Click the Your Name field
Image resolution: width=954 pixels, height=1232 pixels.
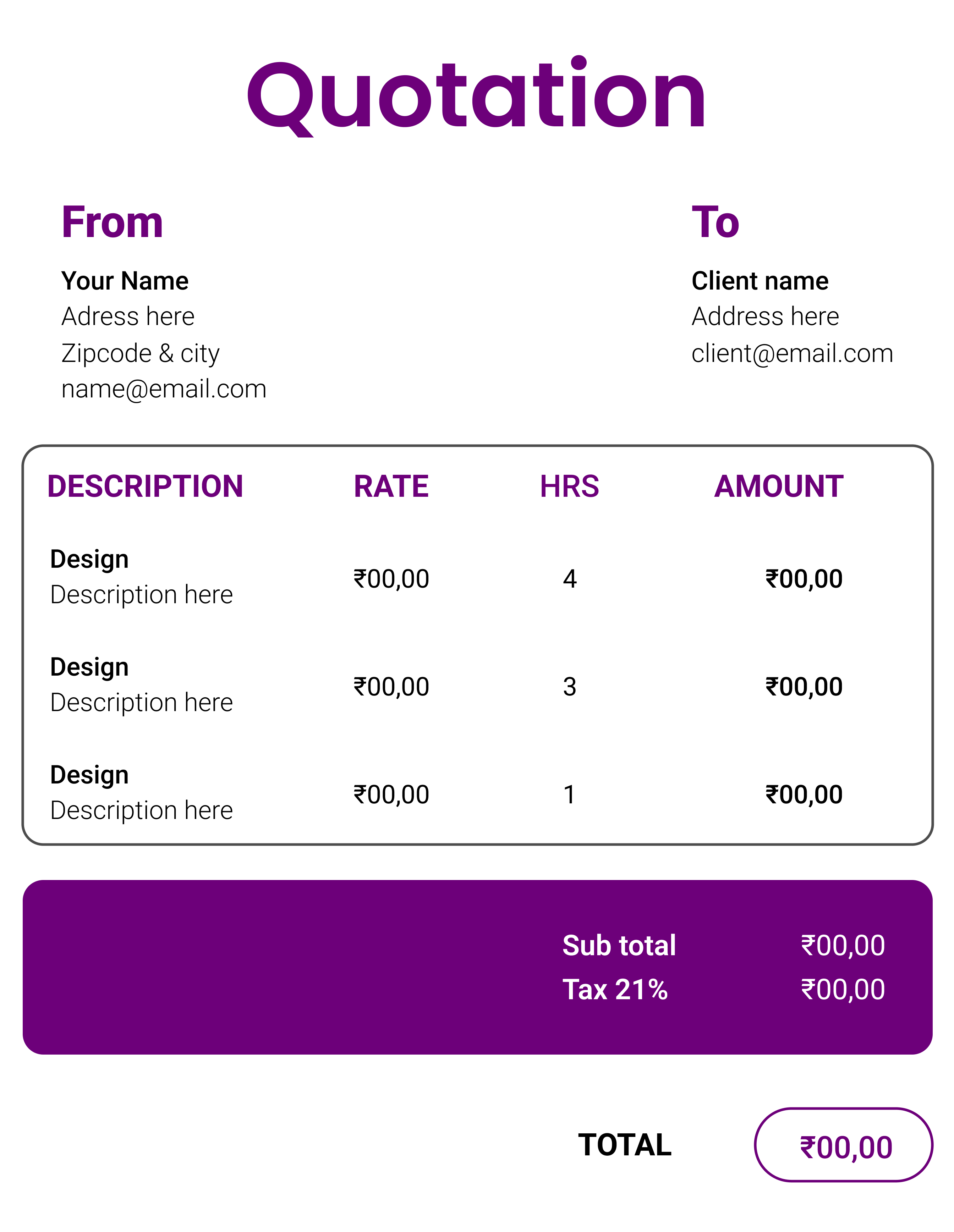coord(125,281)
